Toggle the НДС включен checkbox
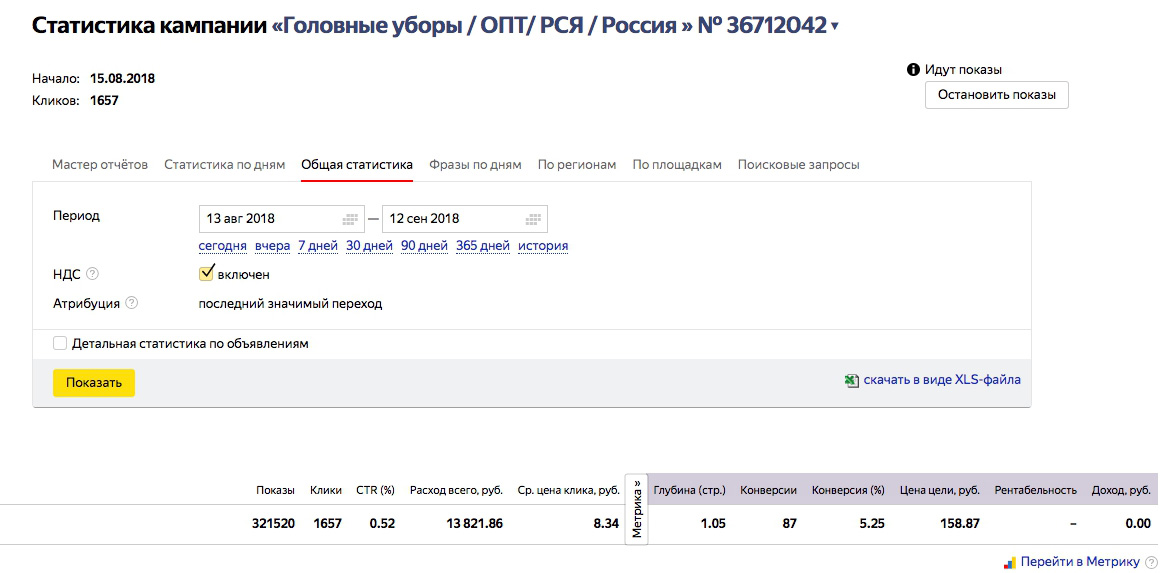 coord(206,273)
